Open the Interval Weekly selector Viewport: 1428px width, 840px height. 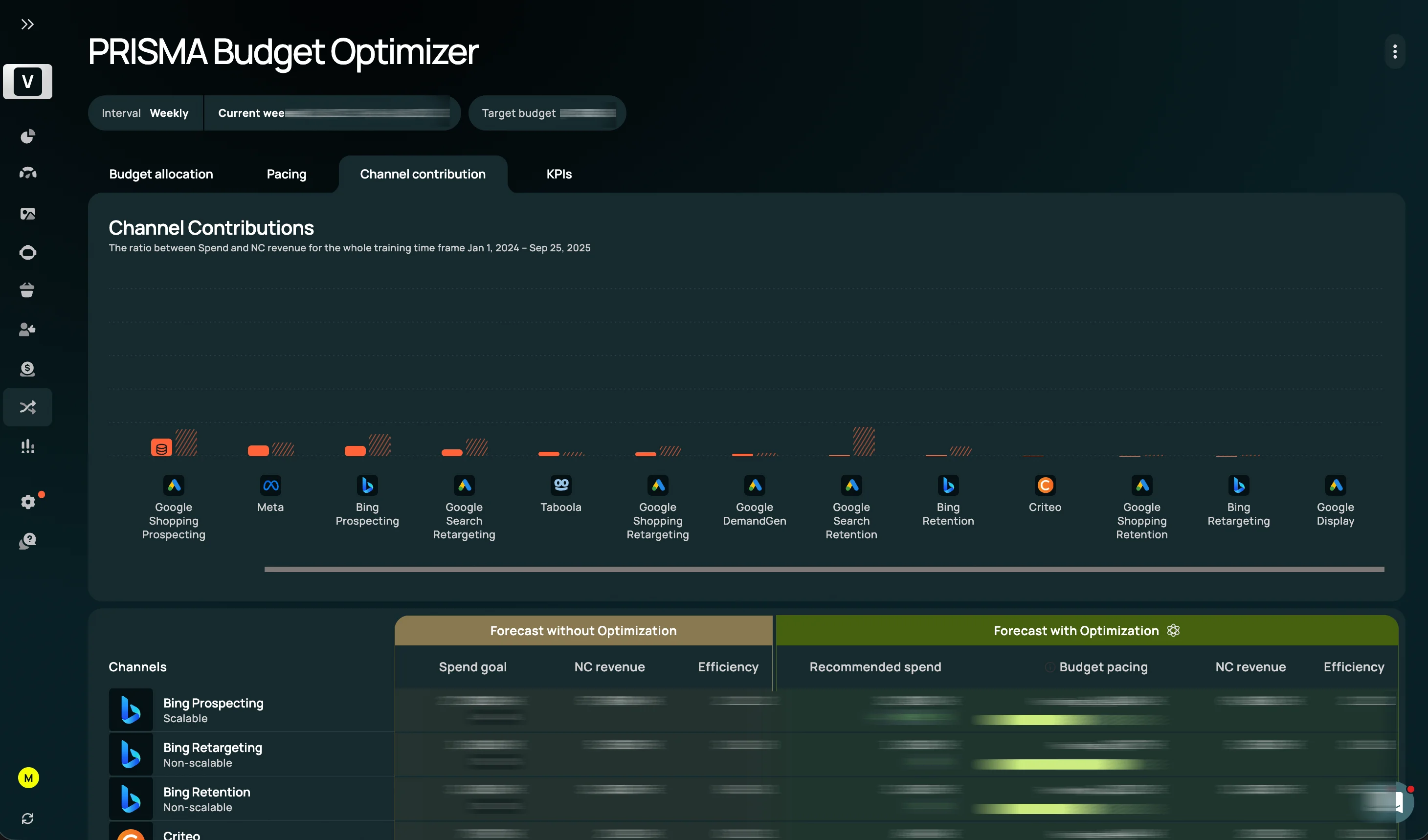[x=145, y=113]
